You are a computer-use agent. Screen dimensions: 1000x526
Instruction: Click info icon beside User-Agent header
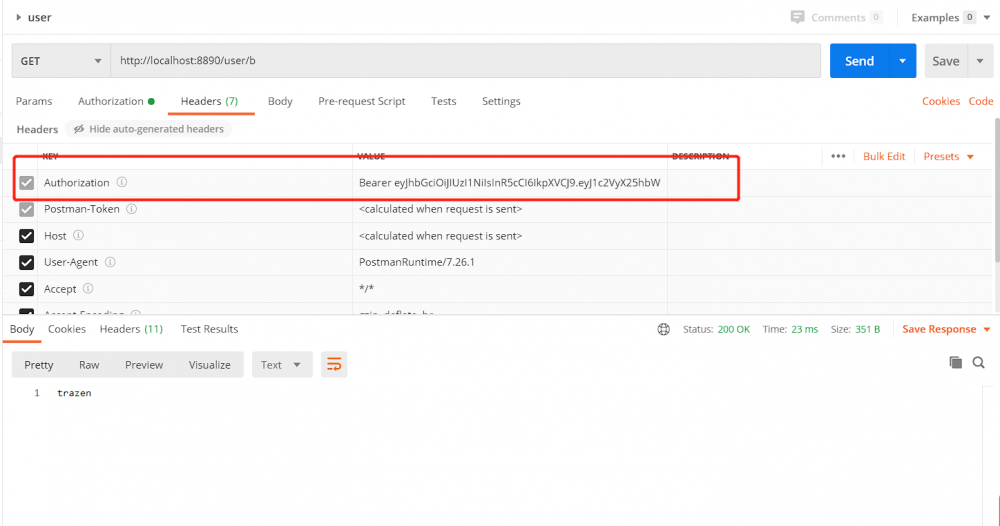110,262
